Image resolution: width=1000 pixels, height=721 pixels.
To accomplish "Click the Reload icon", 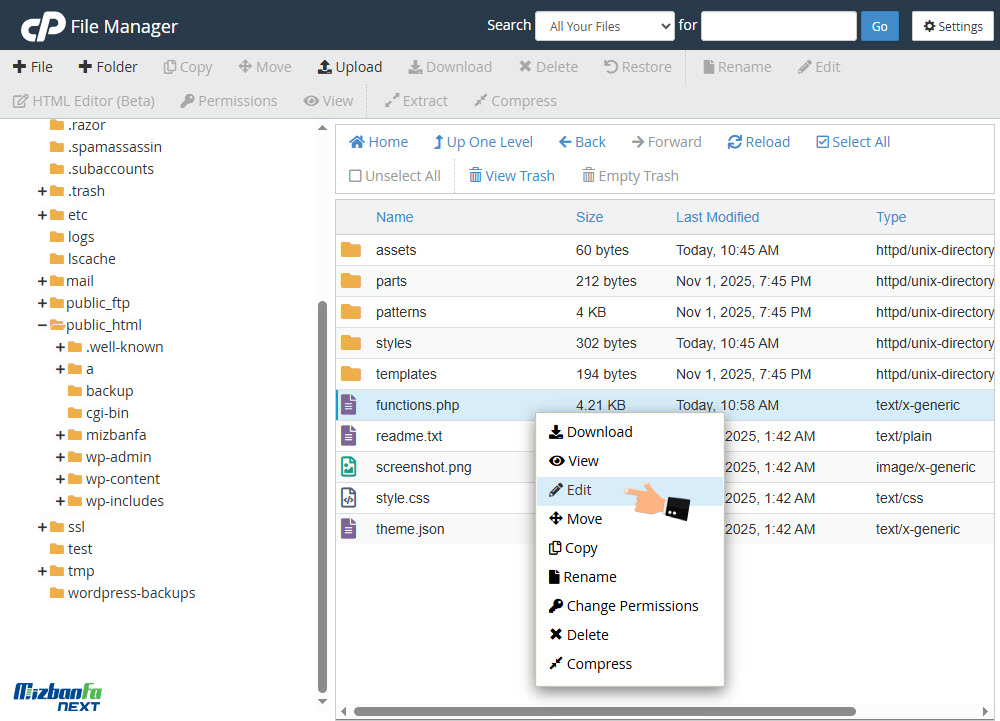I will pos(735,142).
